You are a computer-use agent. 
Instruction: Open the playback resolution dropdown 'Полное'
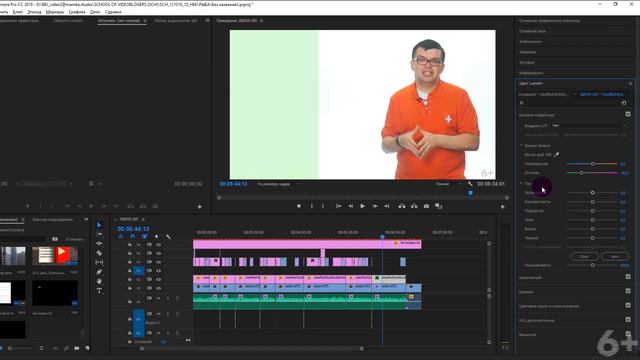(x=448, y=184)
